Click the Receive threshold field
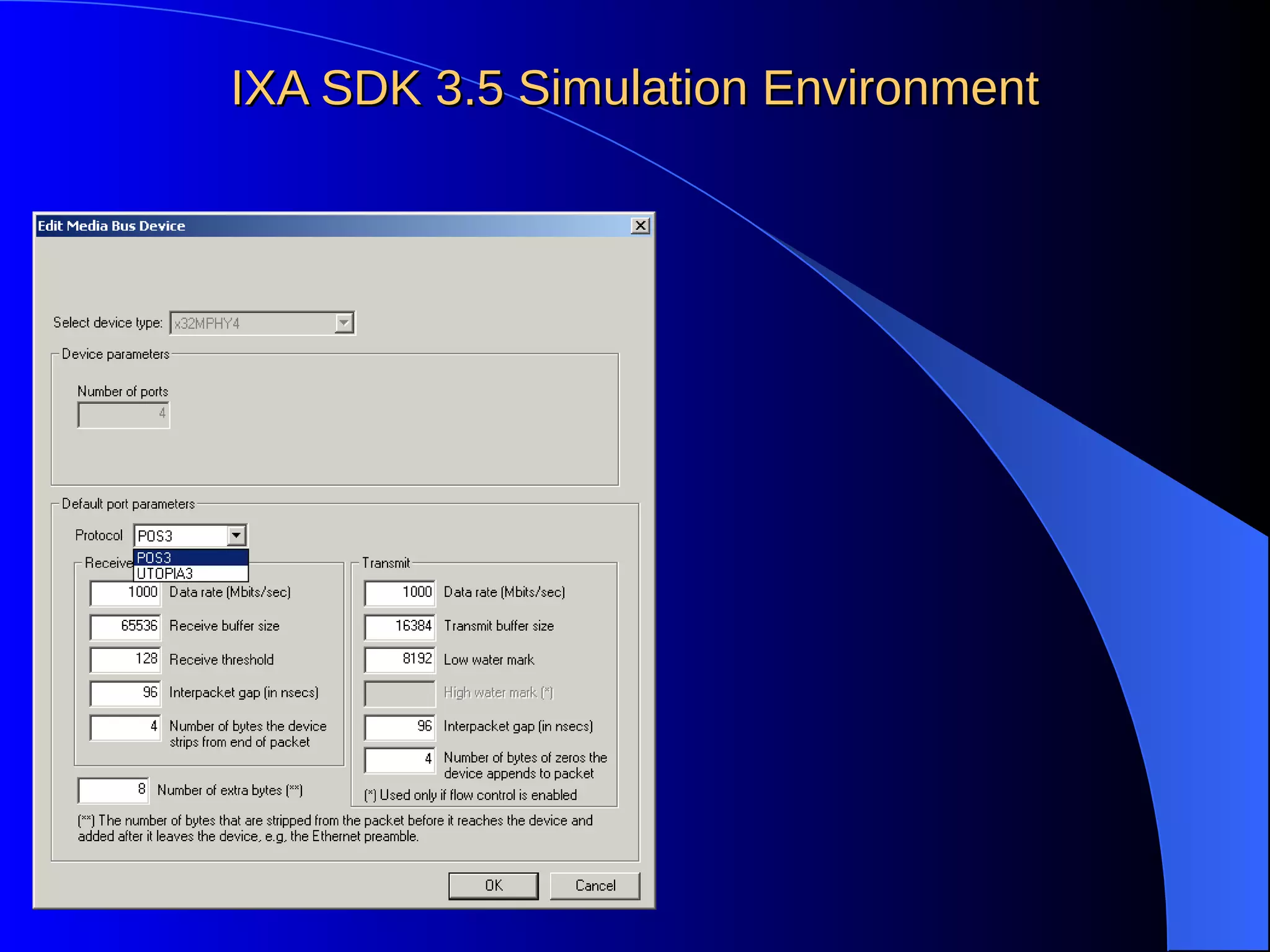This screenshot has width=1270, height=952. click(x=125, y=659)
